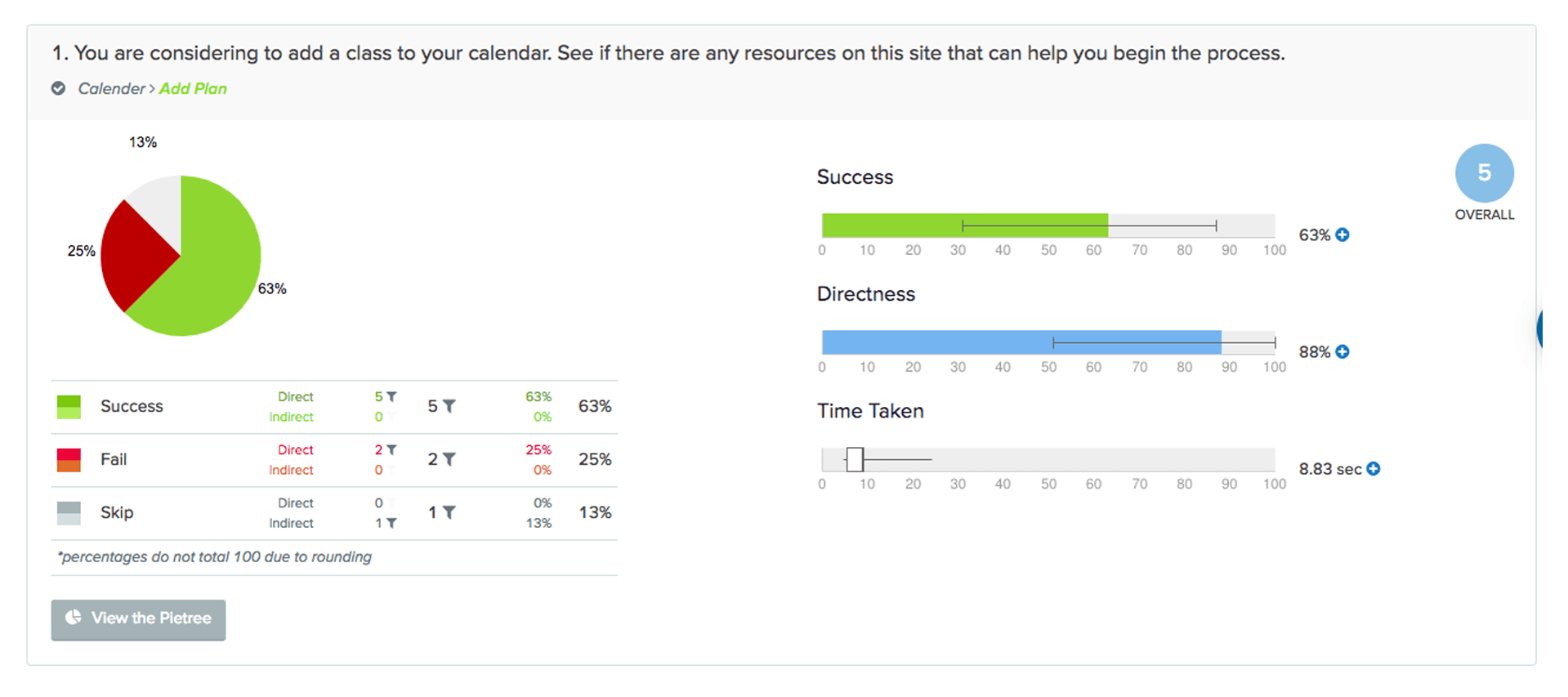Filter by Skip Indirect responses
The width and height of the screenshot is (1568, 697).
(391, 523)
